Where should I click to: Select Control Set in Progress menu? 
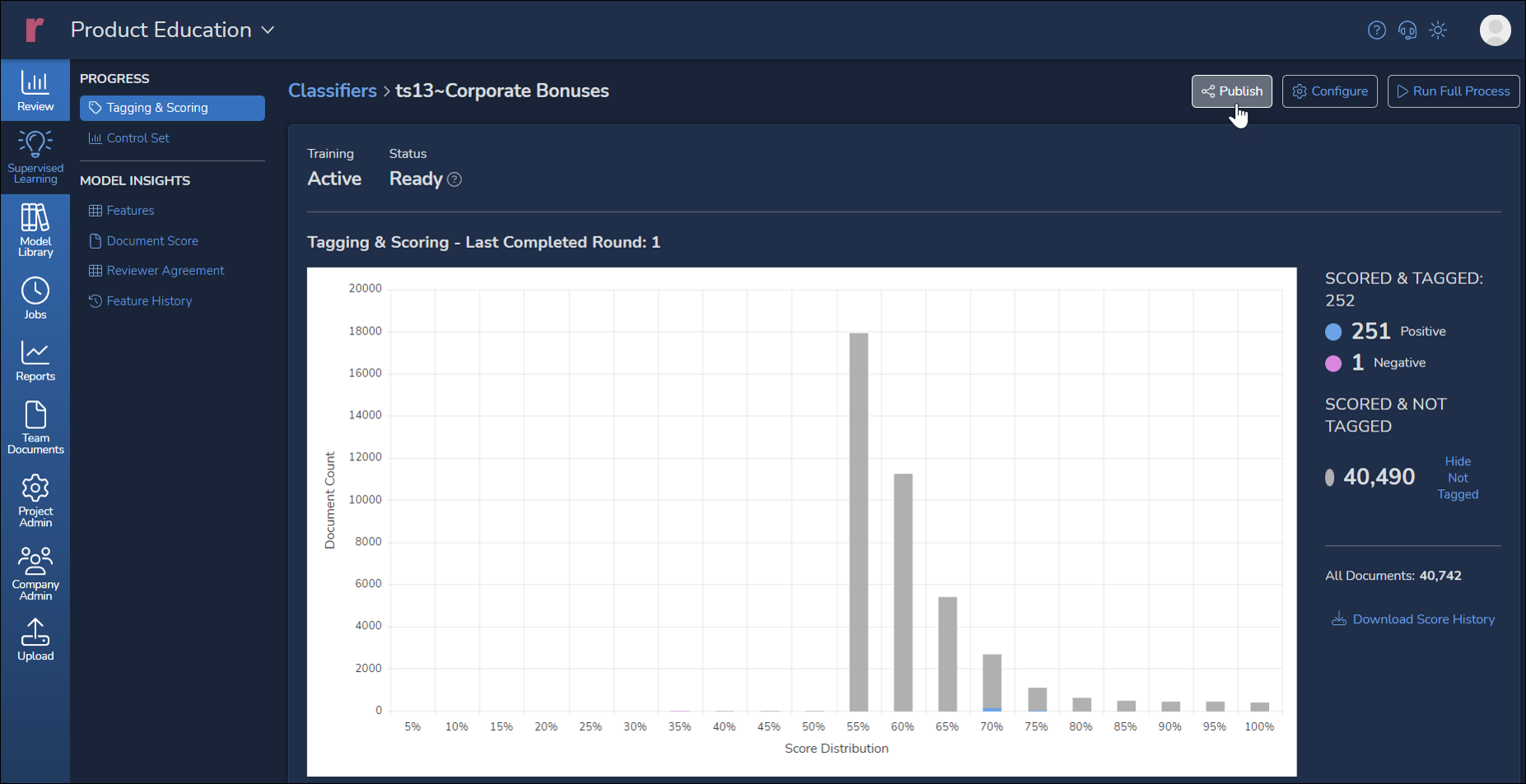pos(138,138)
